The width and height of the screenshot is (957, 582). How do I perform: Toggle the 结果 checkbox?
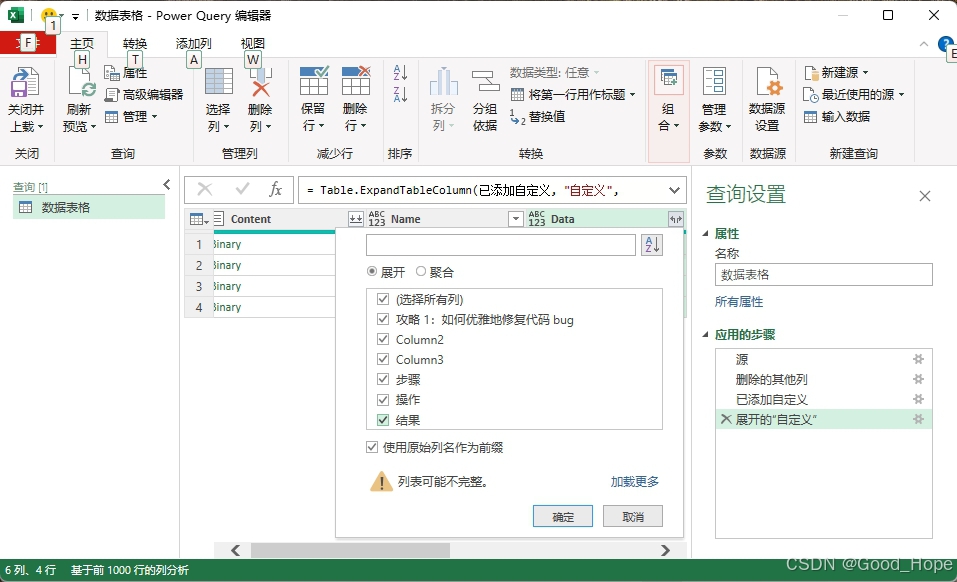click(x=383, y=420)
